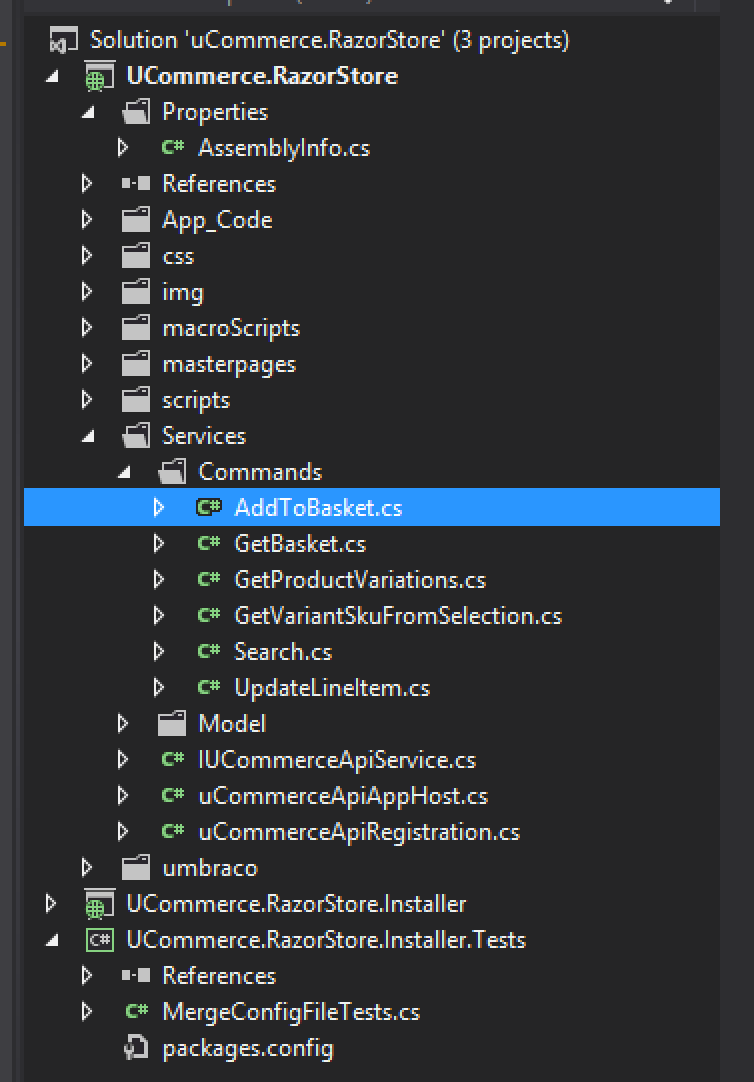754x1082 pixels.
Task: Collapse the Commands folder
Action: pyautogui.click(x=124, y=473)
